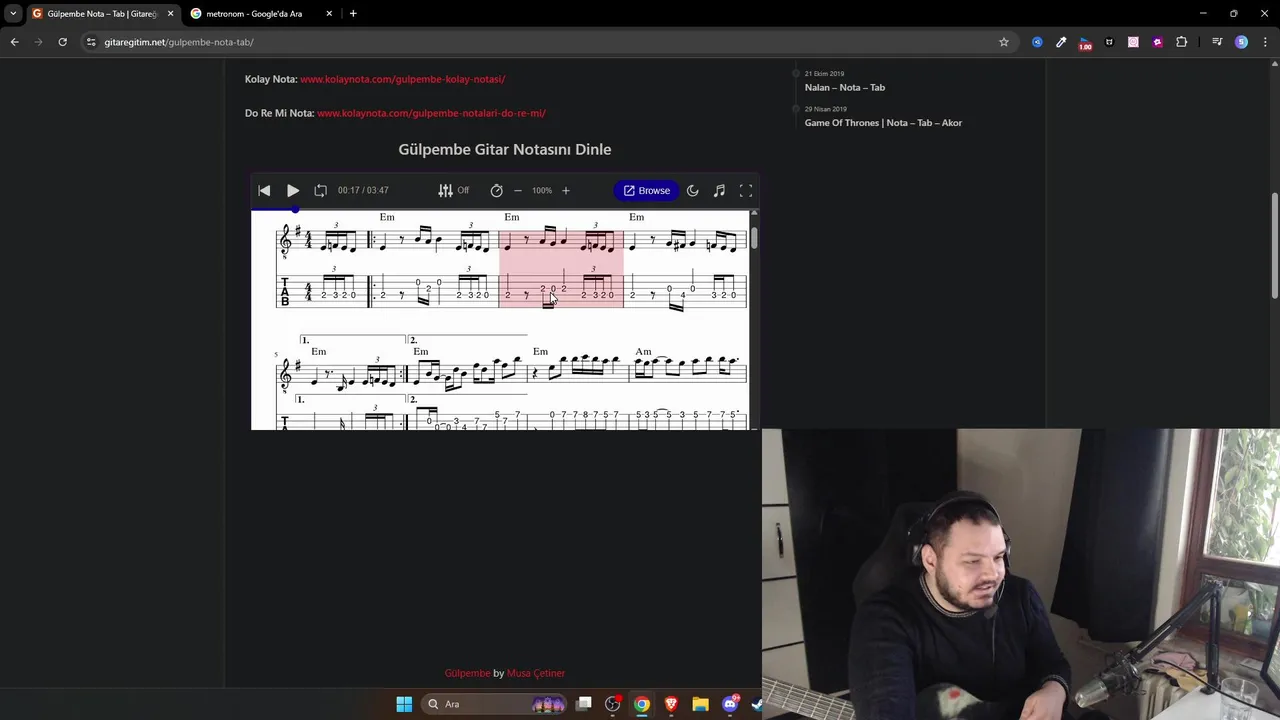The width and height of the screenshot is (1280, 720).
Task: Open OBS Studio from the taskbar
Action: pos(613,704)
